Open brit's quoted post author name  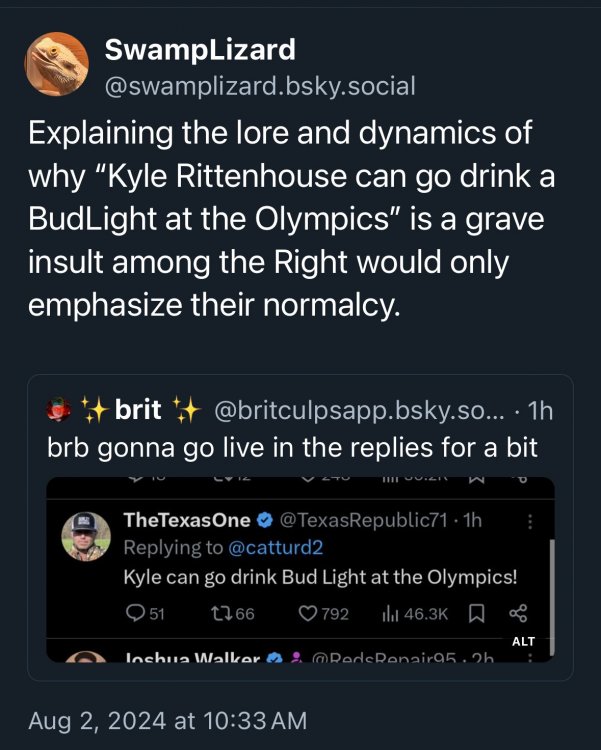[x=139, y=409]
